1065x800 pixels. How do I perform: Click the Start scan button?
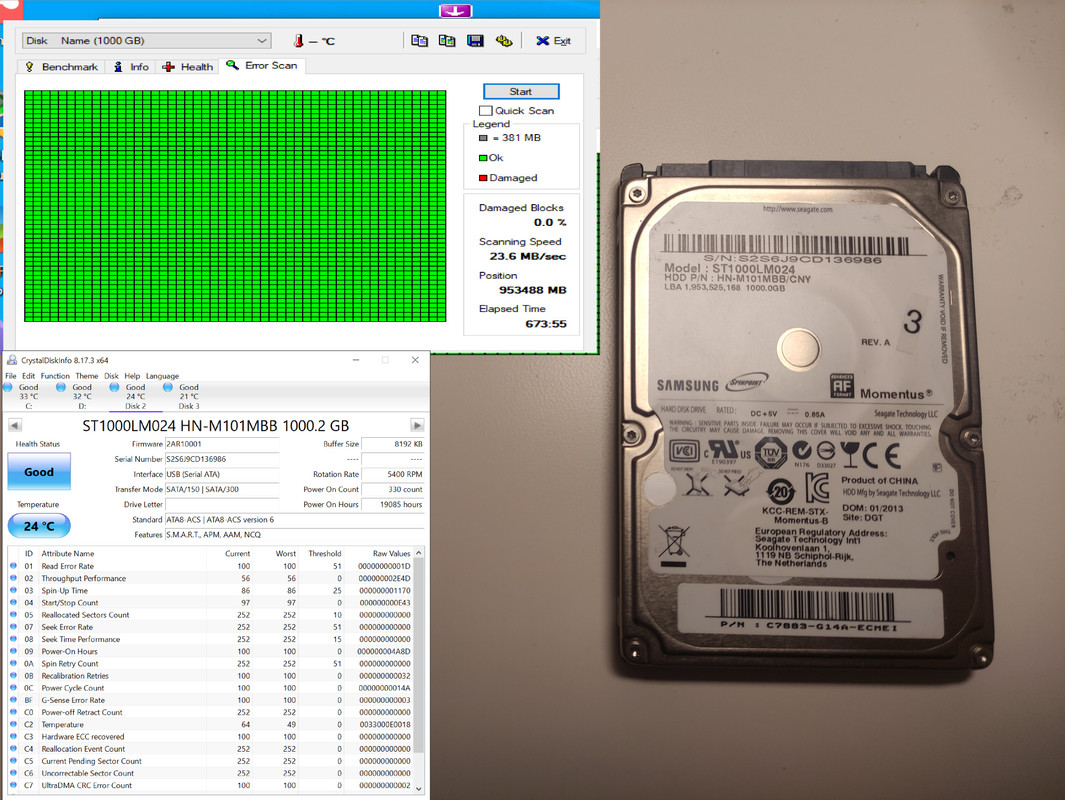tap(521, 91)
